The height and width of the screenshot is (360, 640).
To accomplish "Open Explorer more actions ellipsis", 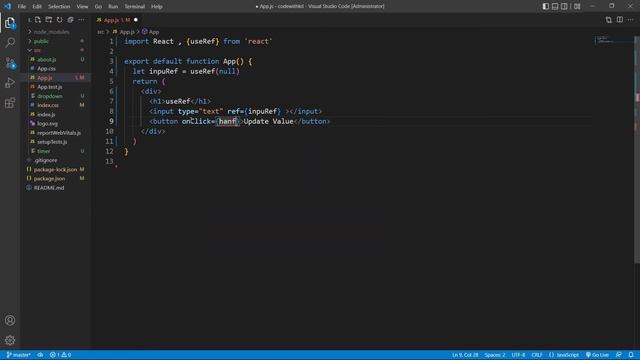I will (81, 20).
